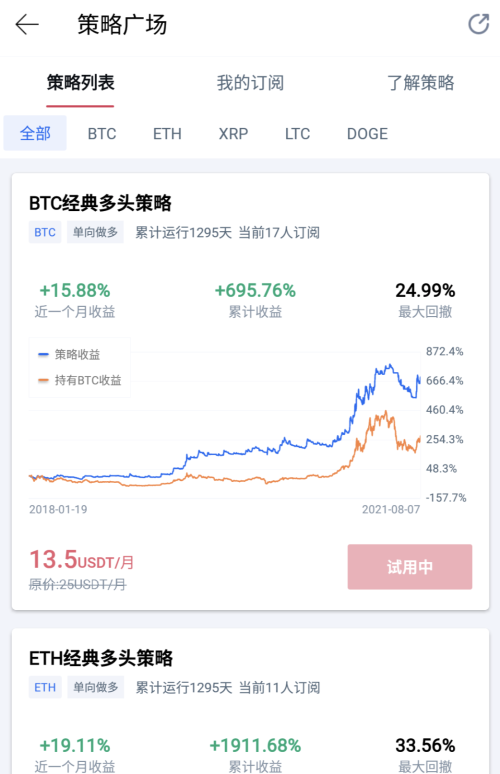Toggle 策略收益 blue legend entry

coord(69,354)
